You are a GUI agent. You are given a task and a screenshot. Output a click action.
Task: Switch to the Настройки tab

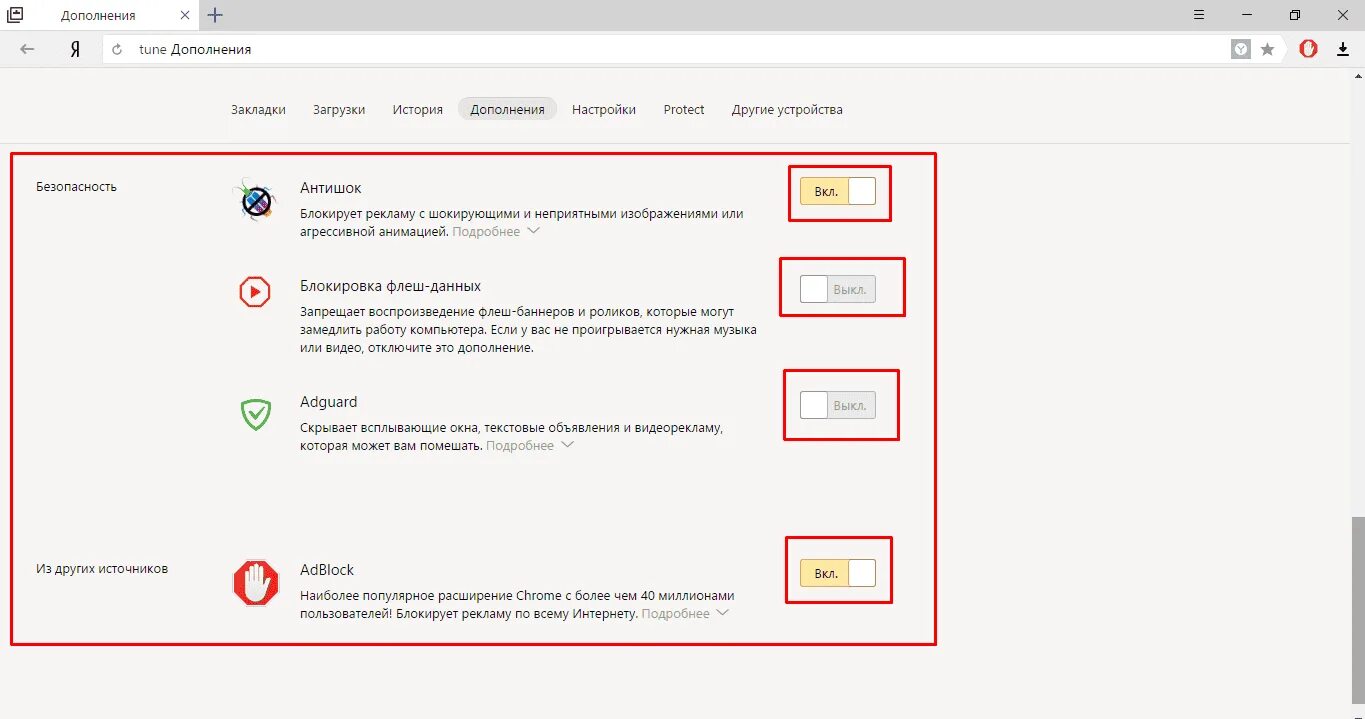click(604, 110)
